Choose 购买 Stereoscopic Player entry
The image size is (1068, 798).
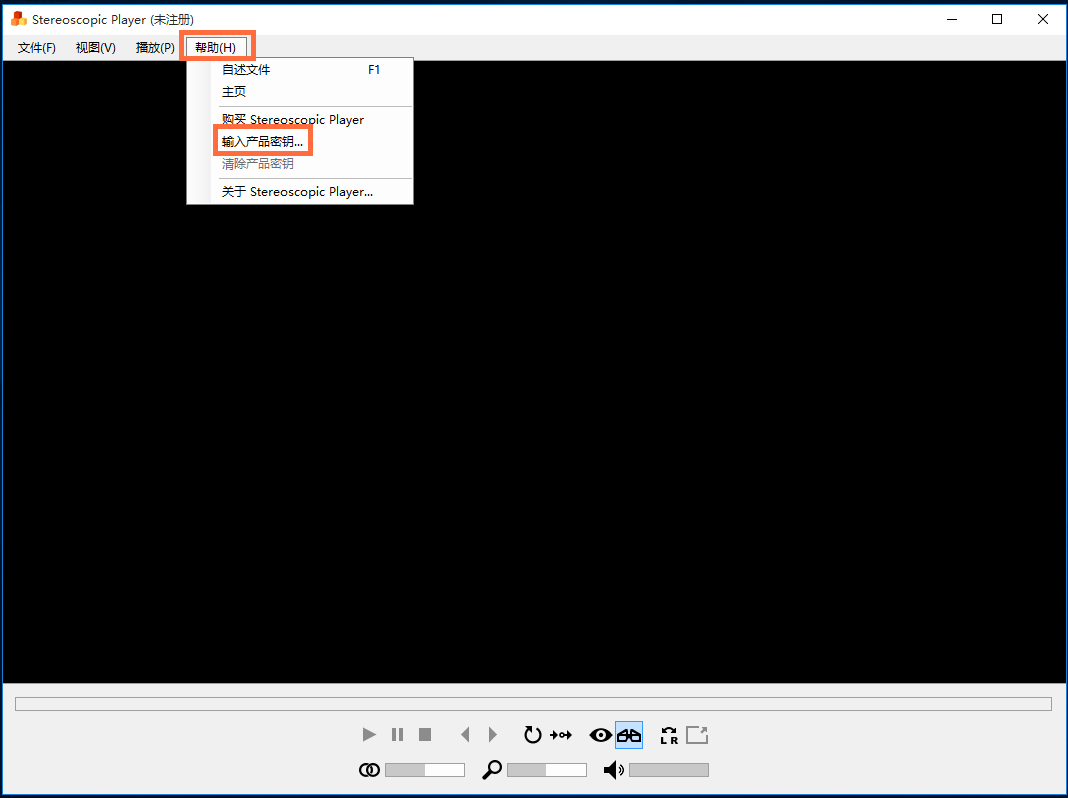300,120
